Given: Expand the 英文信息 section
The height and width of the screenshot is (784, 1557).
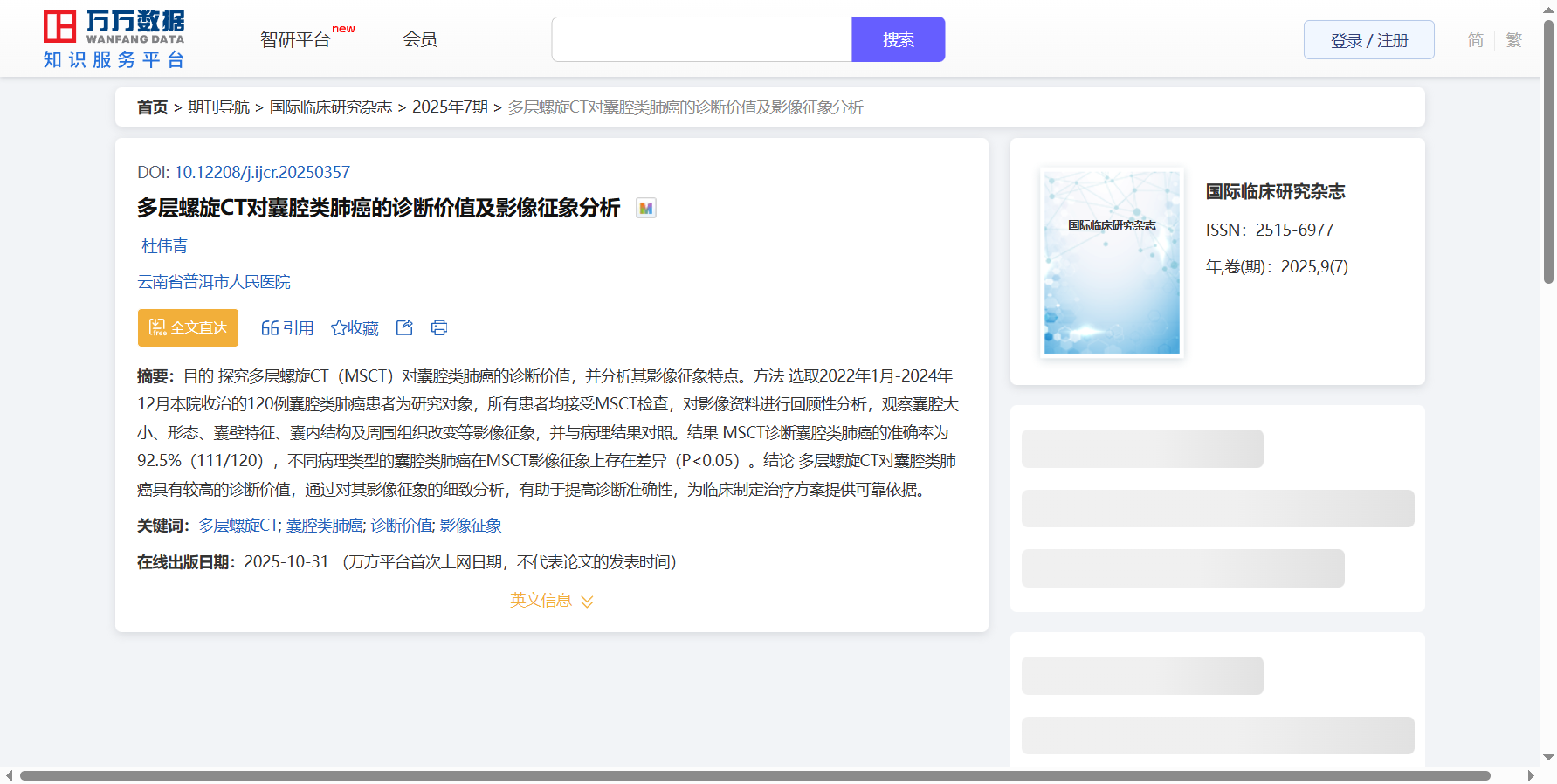Looking at the screenshot, I should tap(551, 601).
